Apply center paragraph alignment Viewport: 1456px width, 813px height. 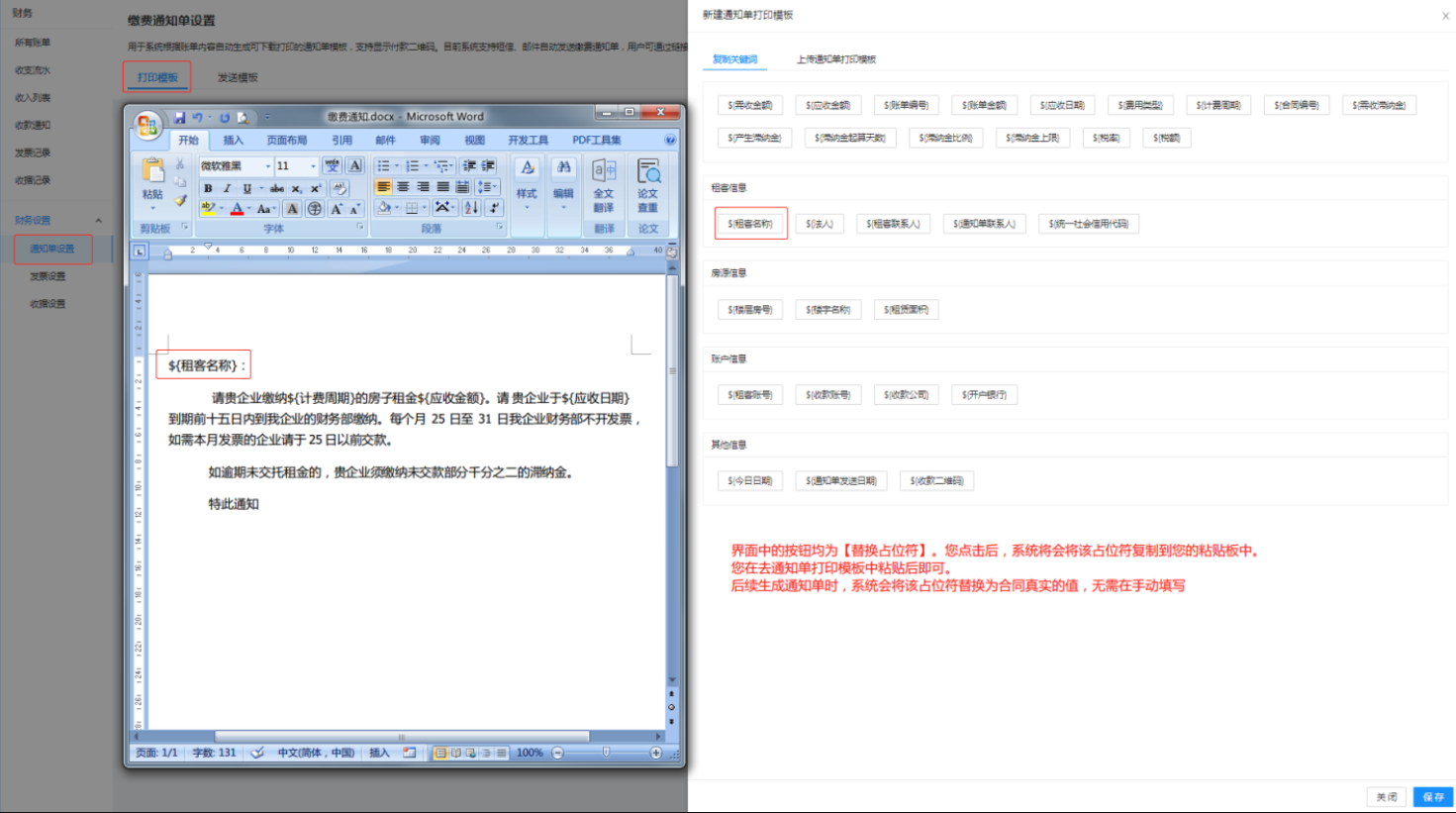(x=403, y=187)
